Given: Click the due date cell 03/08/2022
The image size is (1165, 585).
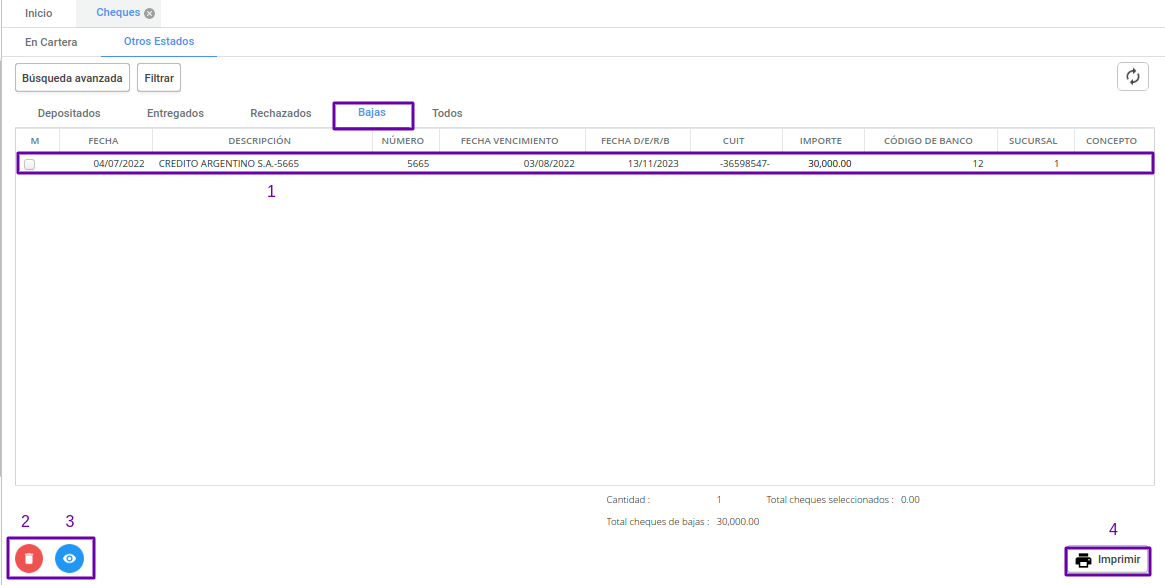Looking at the screenshot, I should 549,164.
